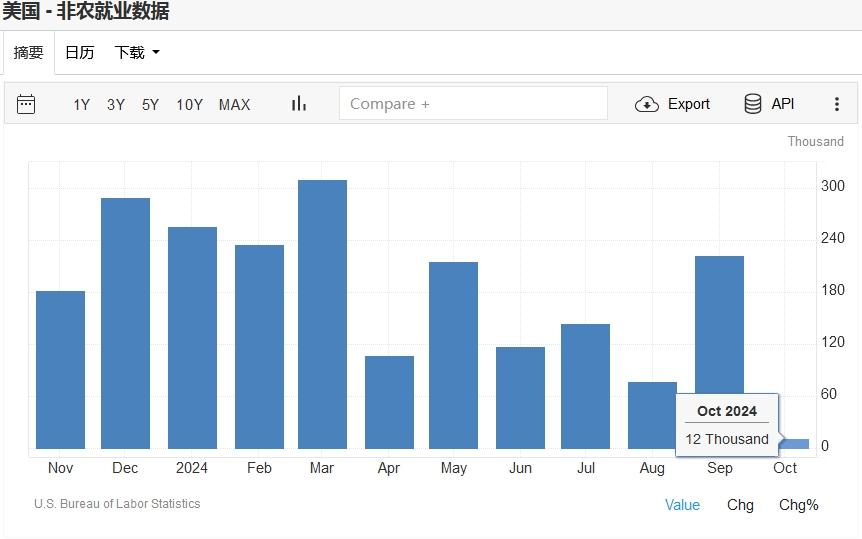Image resolution: width=862 pixels, height=539 pixels.
Task: Click the Compare + input field
Action: 472,104
